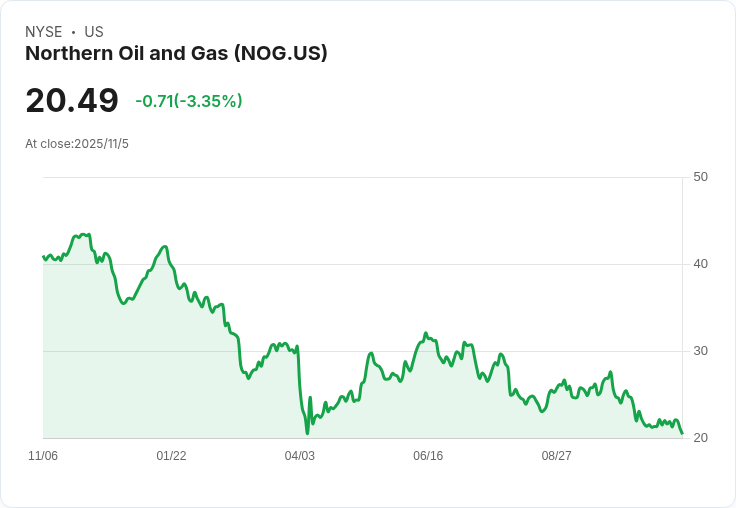Open the Northern Oil and Gas (NOG.US) title
Viewport: 736px width, 508px height.
coord(176,53)
